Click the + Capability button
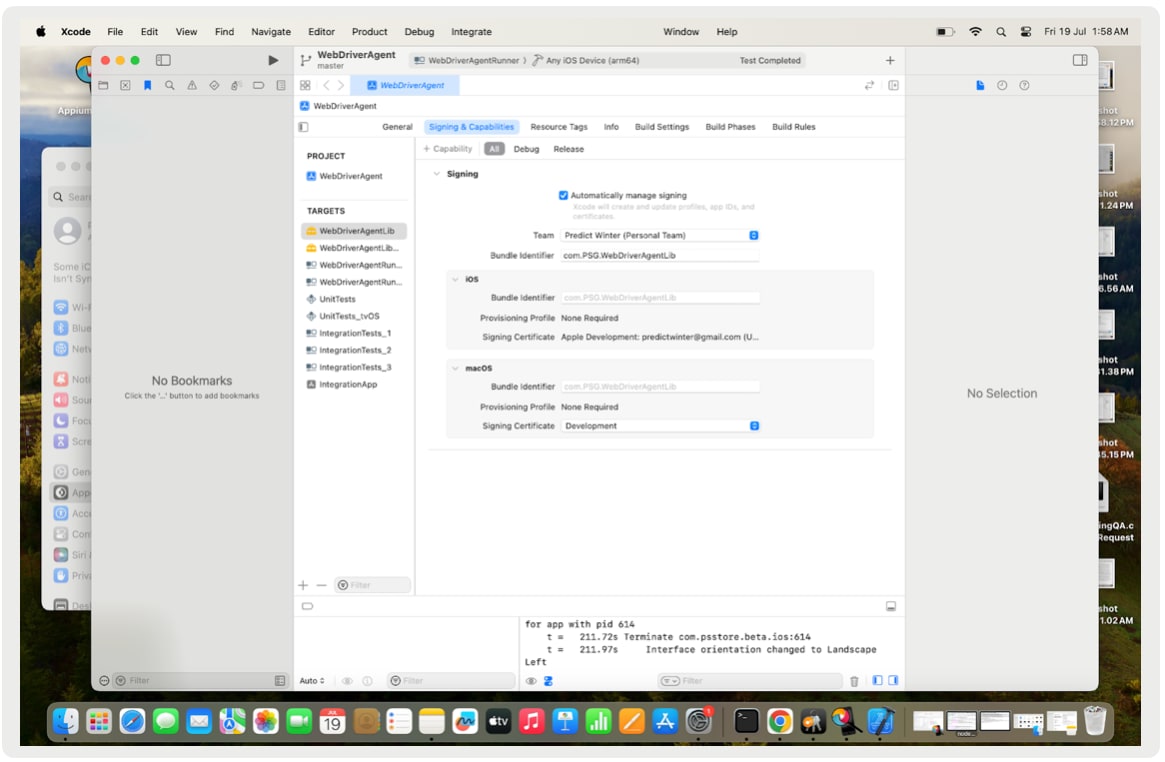 tap(448, 149)
